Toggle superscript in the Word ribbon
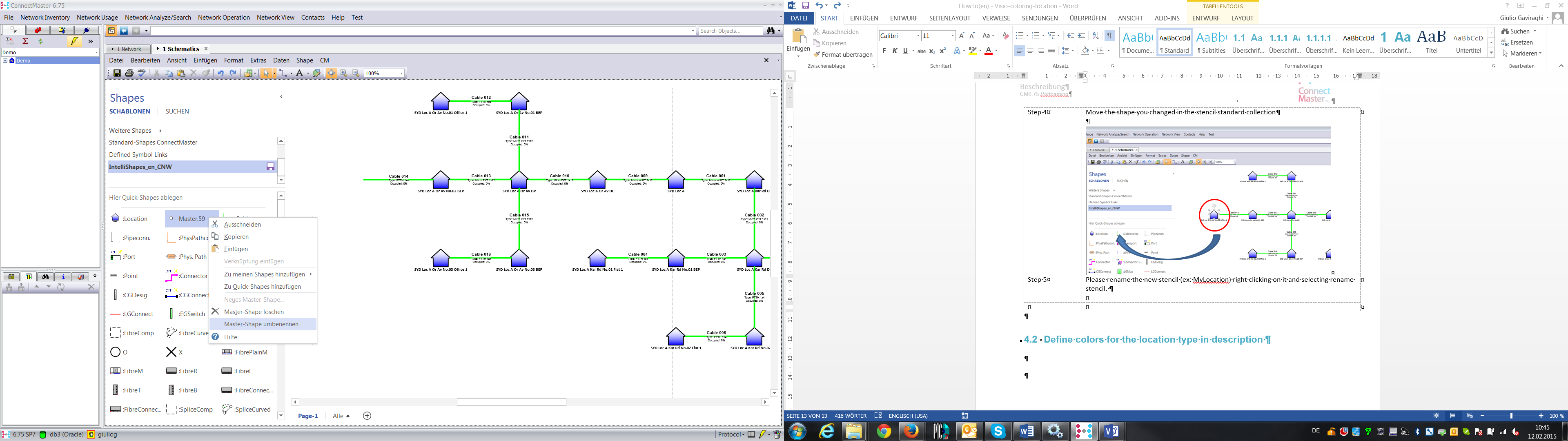This screenshot has width=1568, height=441. tap(943, 51)
